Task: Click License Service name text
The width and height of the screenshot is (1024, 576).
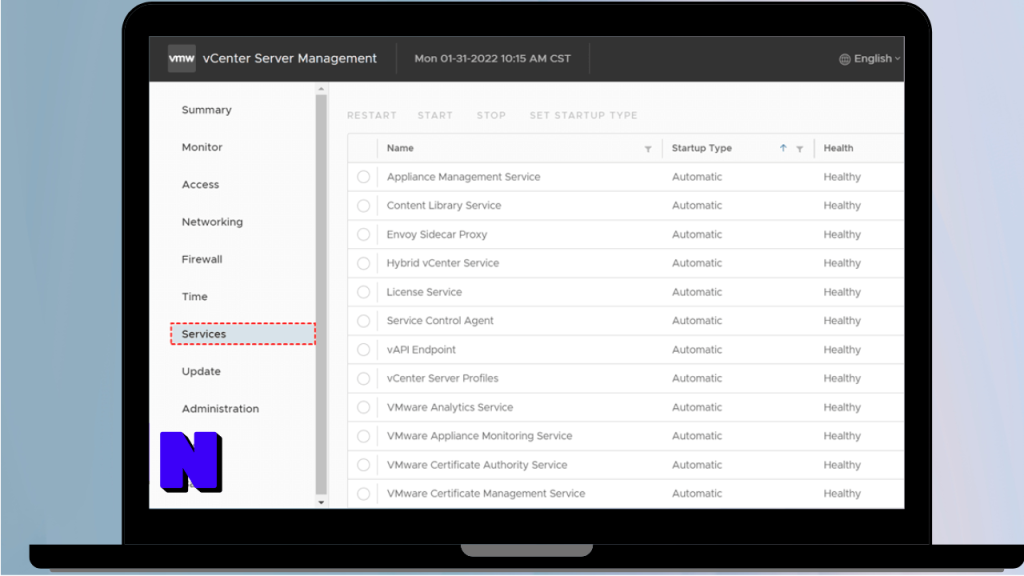Action: (x=424, y=292)
